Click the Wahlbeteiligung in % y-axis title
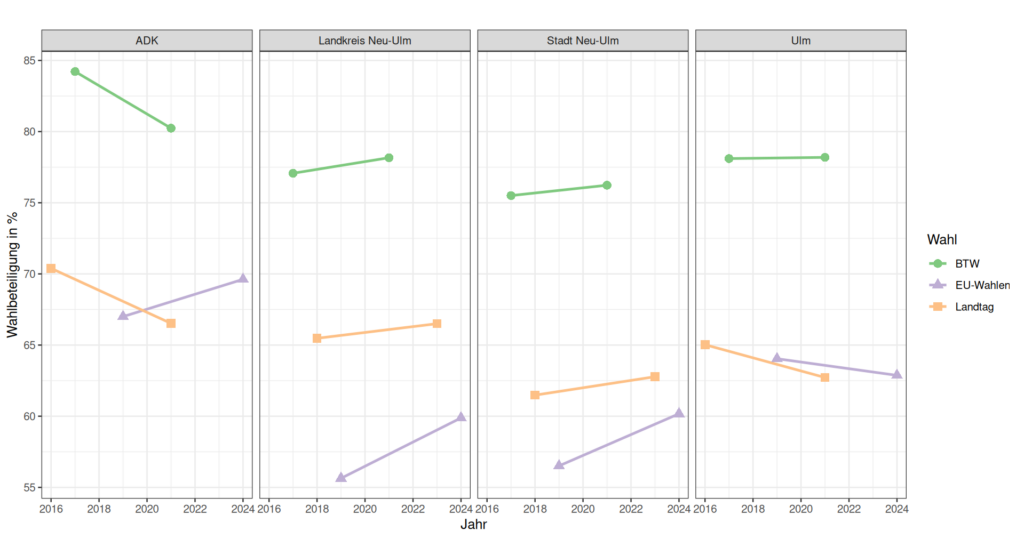 [x=13, y=275]
